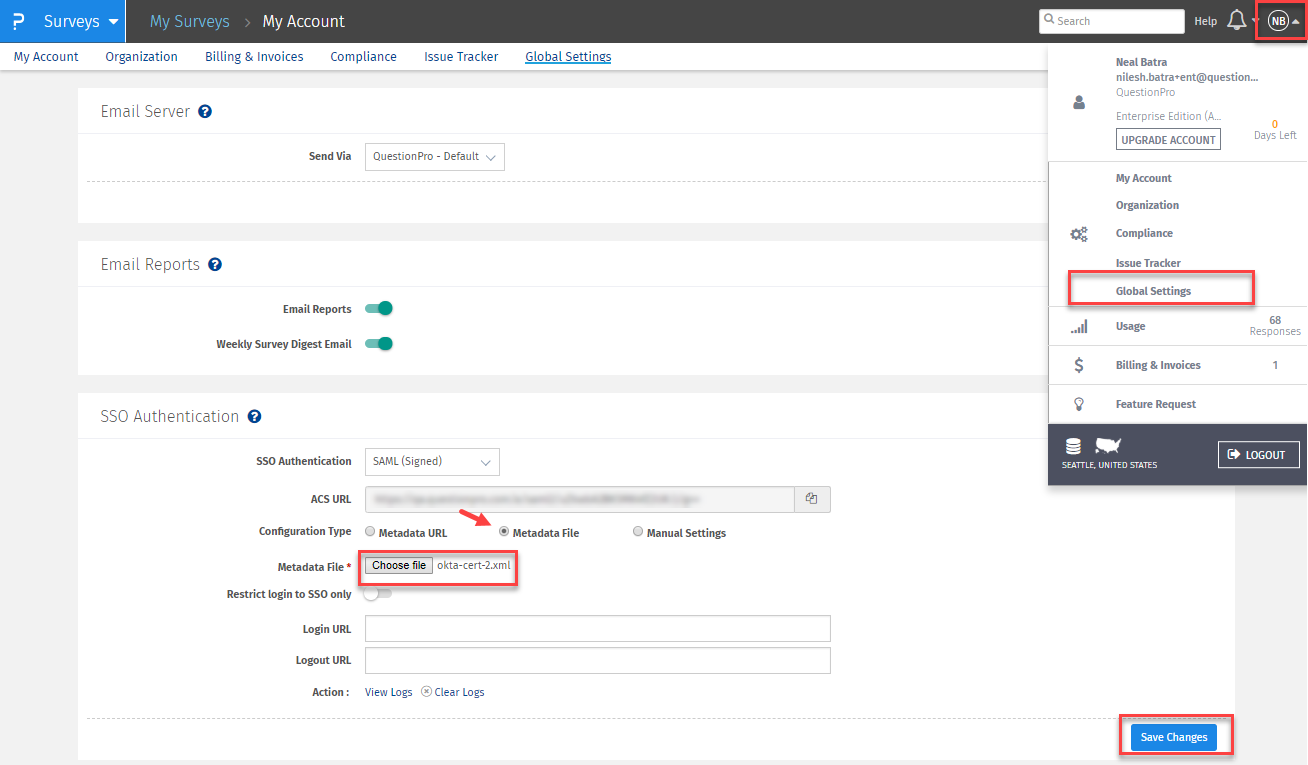Click the Email Reports help icon
The height and width of the screenshot is (765, 1308).
[215, 265]
